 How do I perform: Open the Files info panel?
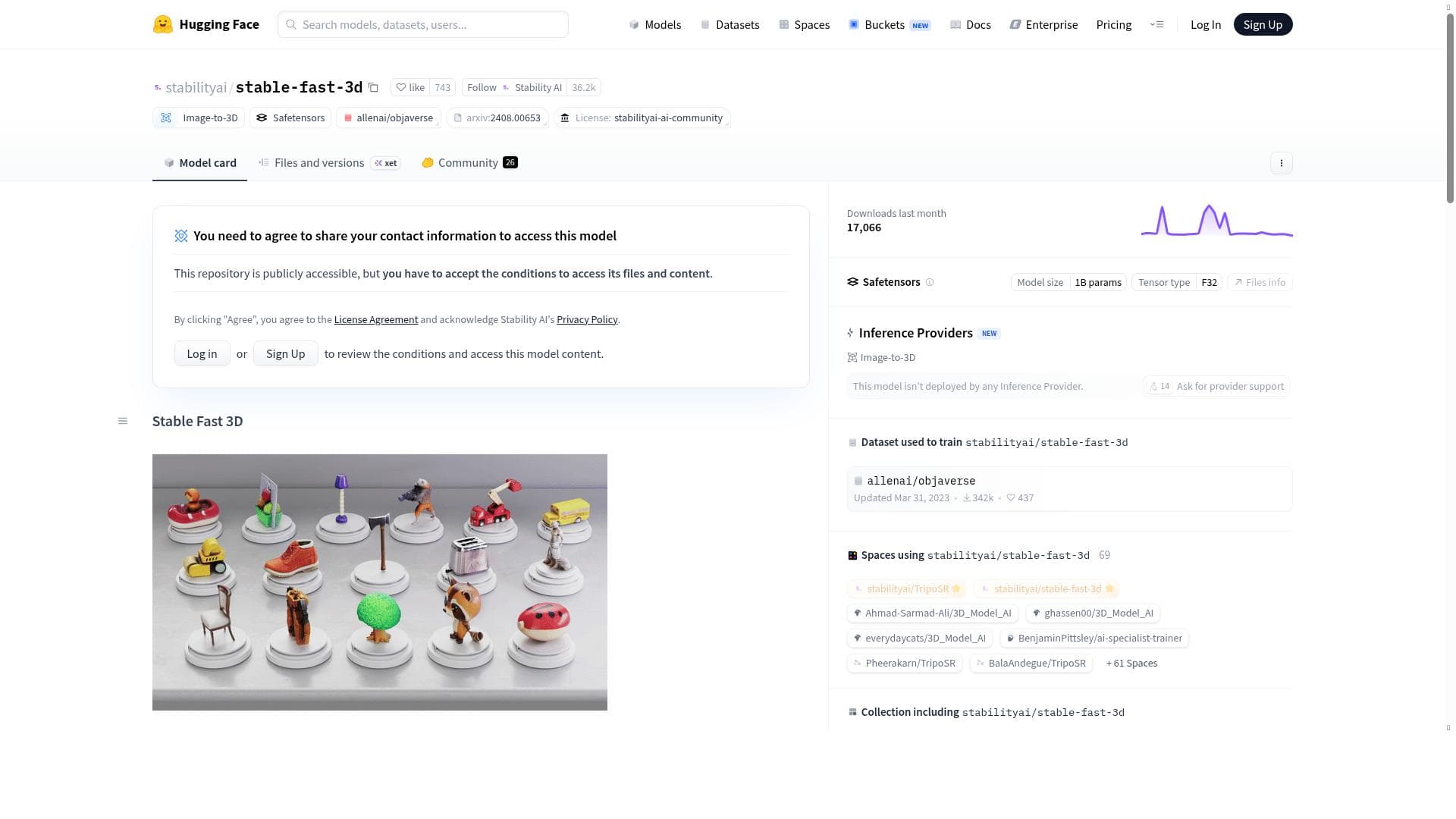(1259, 282)
